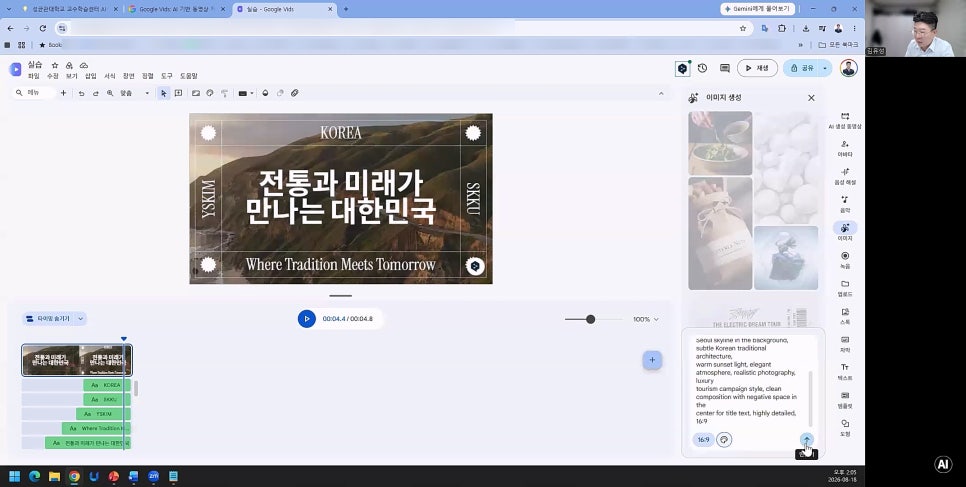Select the scene thumbnail in timeline
Screen dimensions: 966x487
coord(77,360)
